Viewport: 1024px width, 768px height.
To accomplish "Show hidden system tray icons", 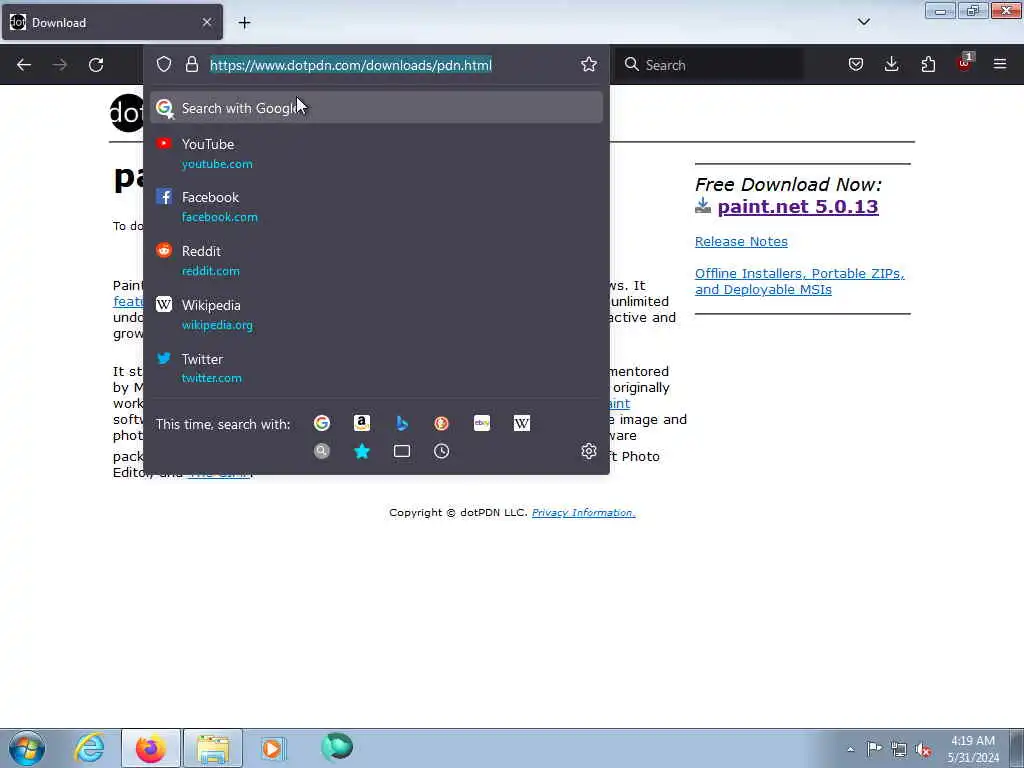I will [850, 749].
